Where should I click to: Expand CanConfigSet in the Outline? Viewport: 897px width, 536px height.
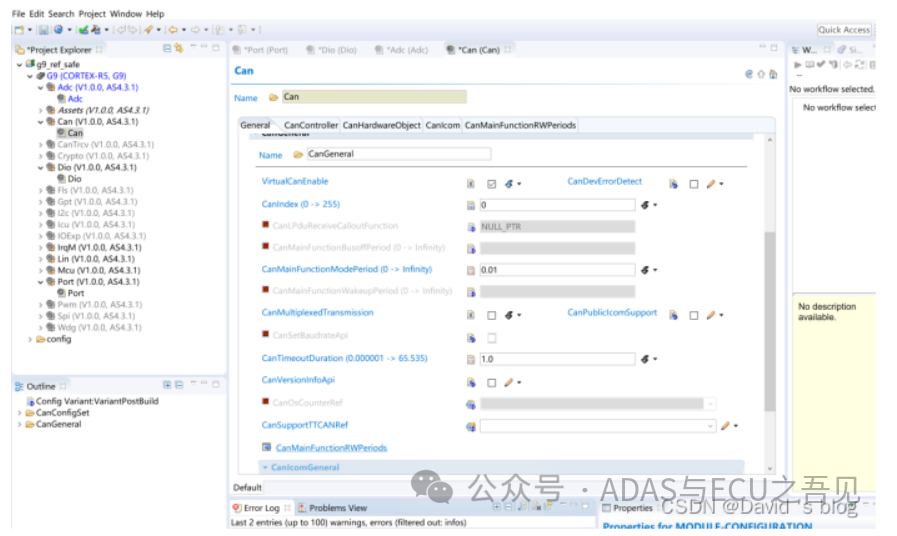19,412
